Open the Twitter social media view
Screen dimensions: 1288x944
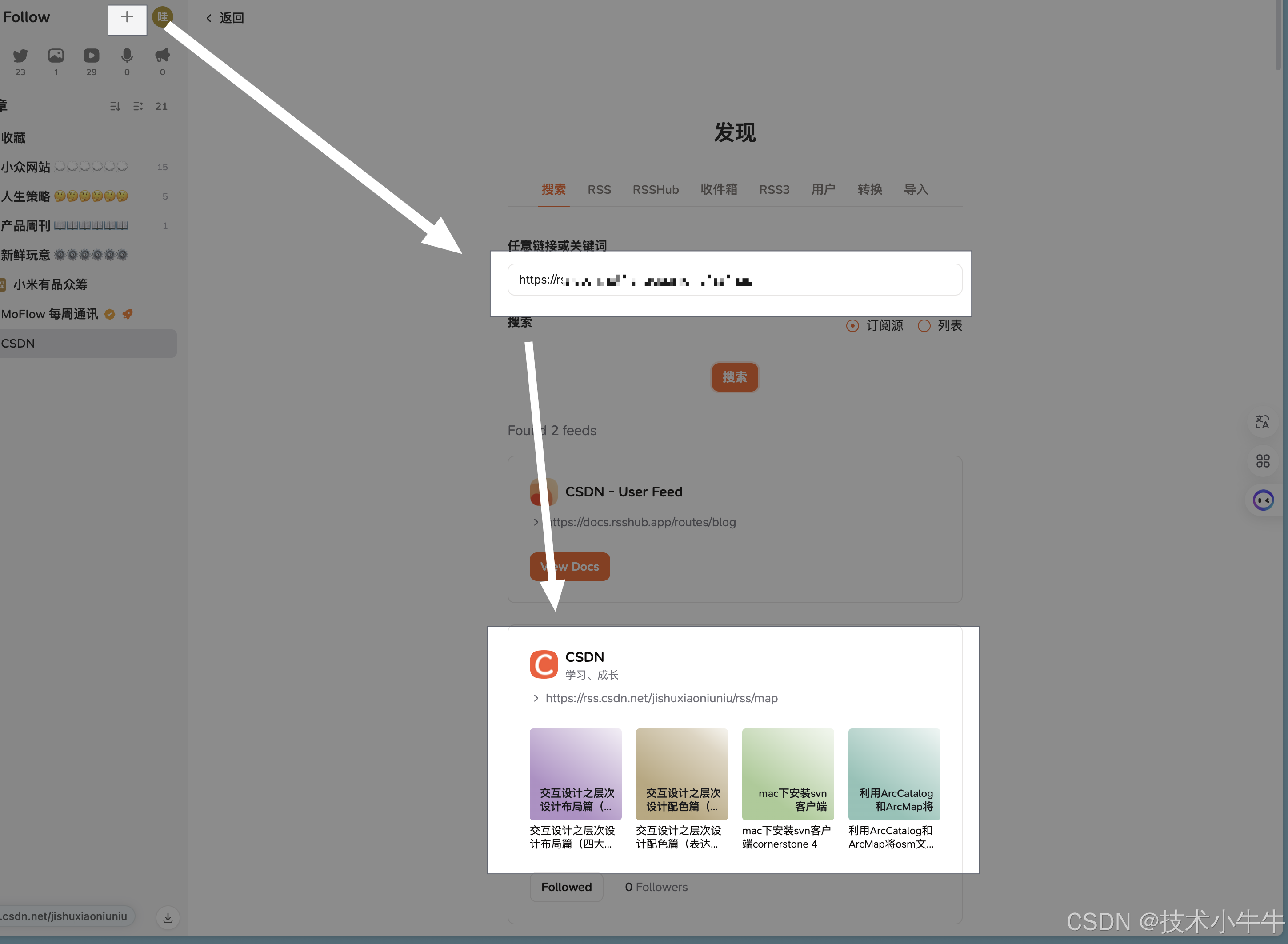(20, 56)
